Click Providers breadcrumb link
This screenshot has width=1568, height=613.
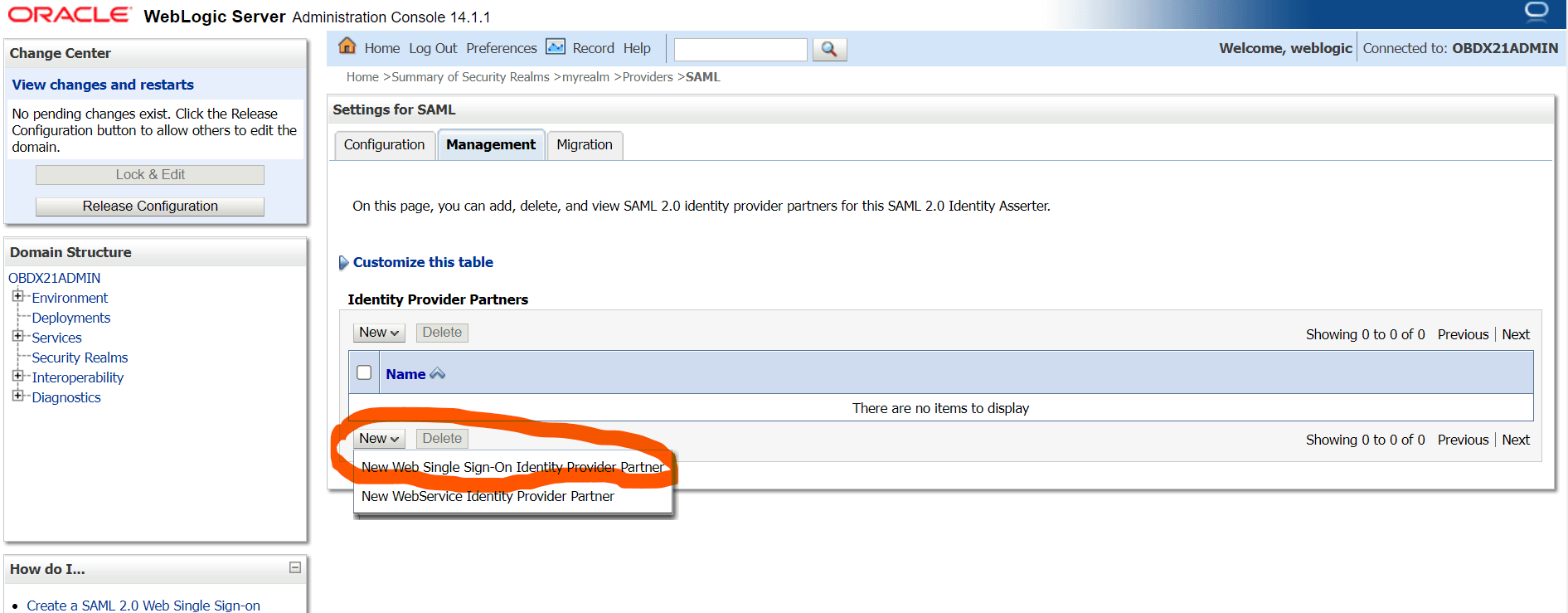[x=648, y=77]
